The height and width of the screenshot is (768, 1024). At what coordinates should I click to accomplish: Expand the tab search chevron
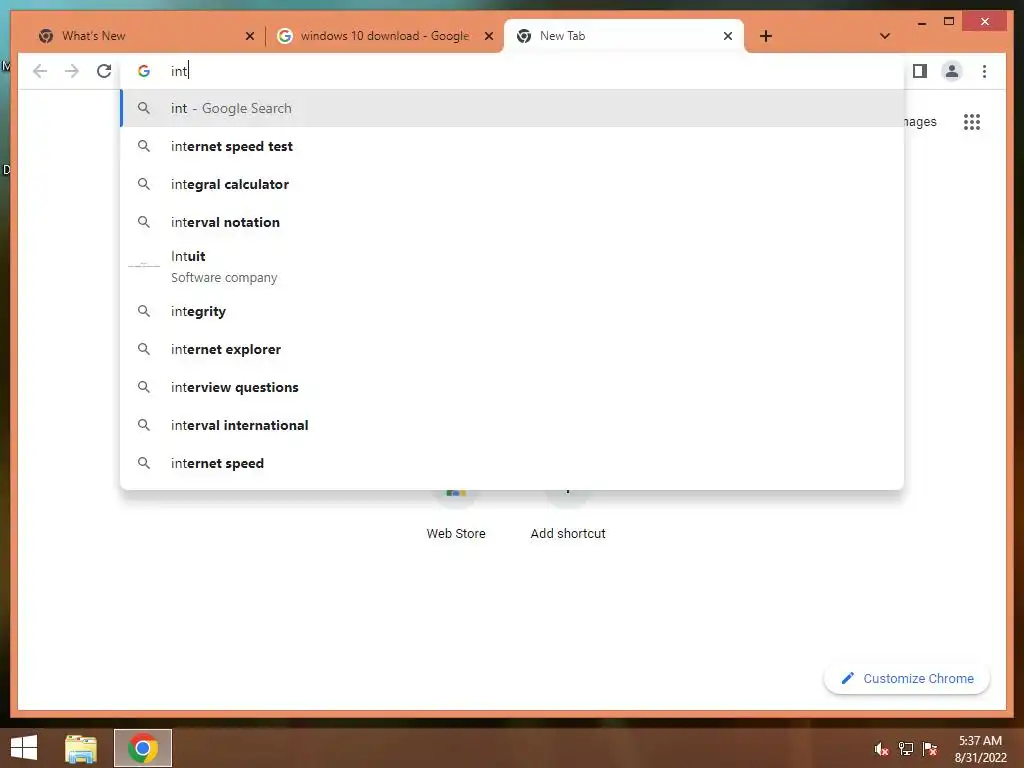pyautogui.click(x=885, y=36)
